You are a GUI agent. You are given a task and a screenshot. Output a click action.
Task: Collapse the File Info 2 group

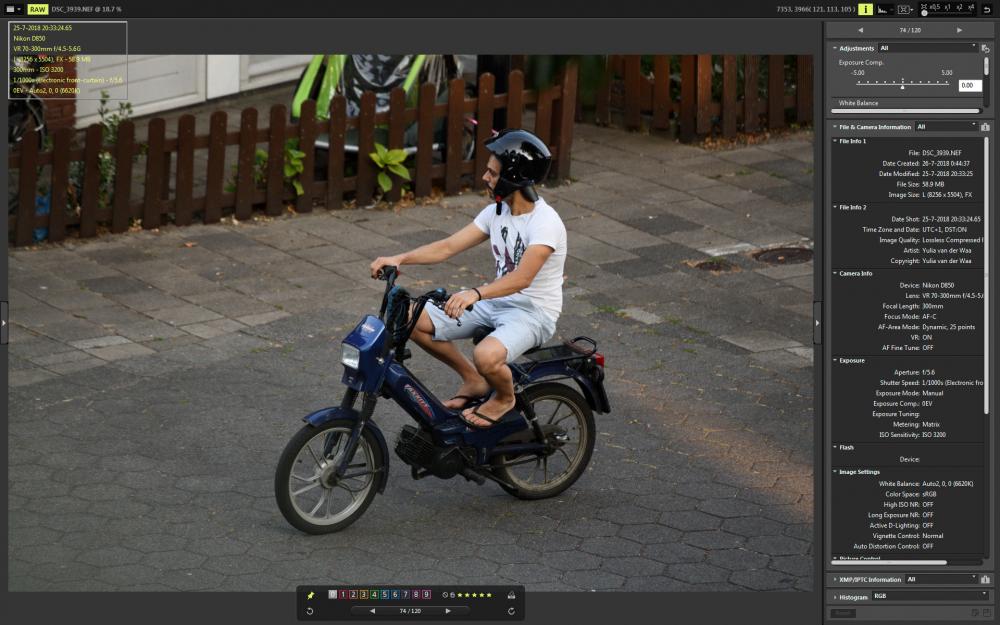coord(835,207)
